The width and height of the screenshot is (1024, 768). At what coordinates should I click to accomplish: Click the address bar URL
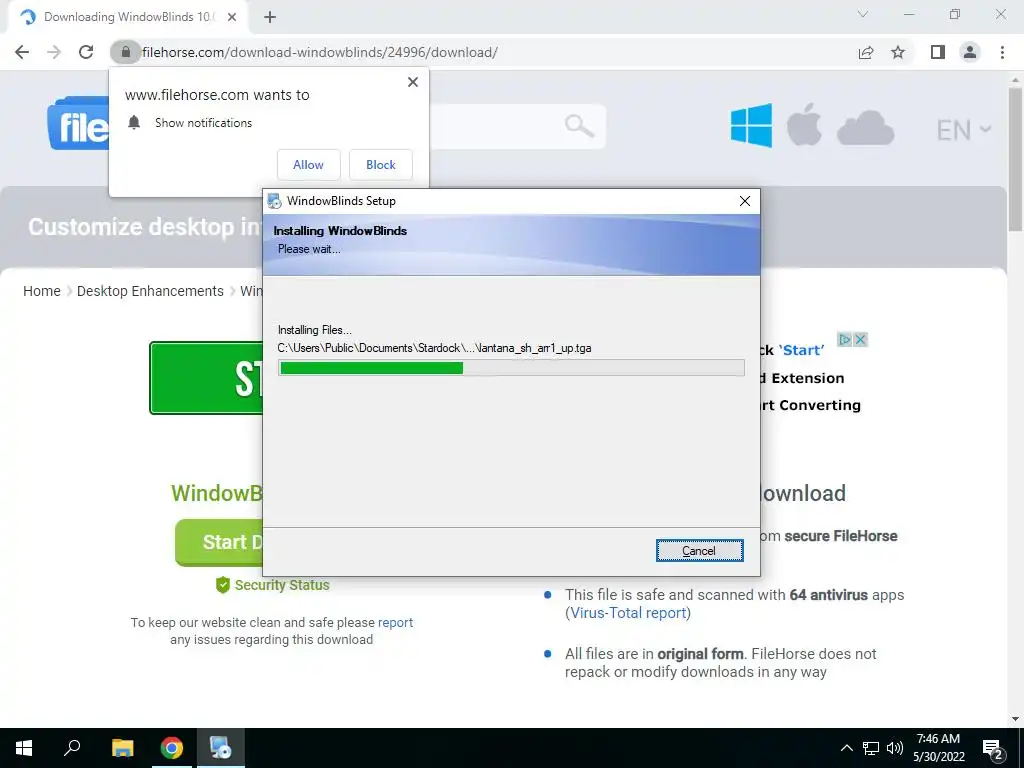(320, 52)
